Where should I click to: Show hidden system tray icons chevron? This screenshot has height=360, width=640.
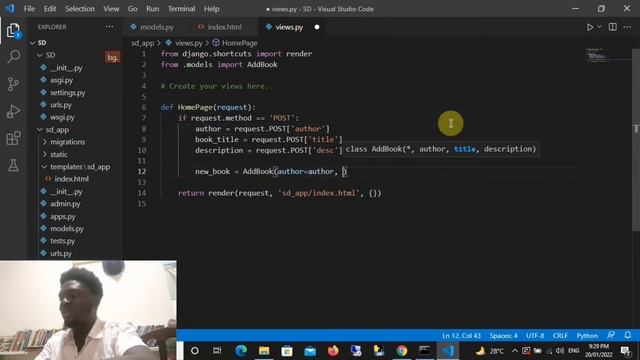click(514, 351)
